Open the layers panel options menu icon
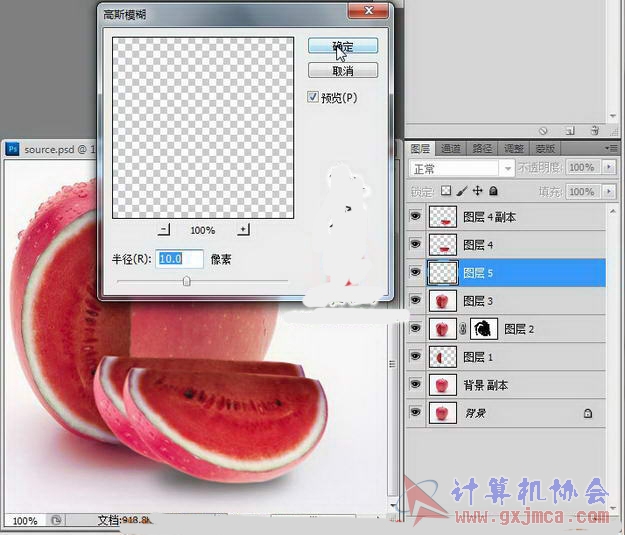This screenshot has height=535, width=625. tap(610, 148)
